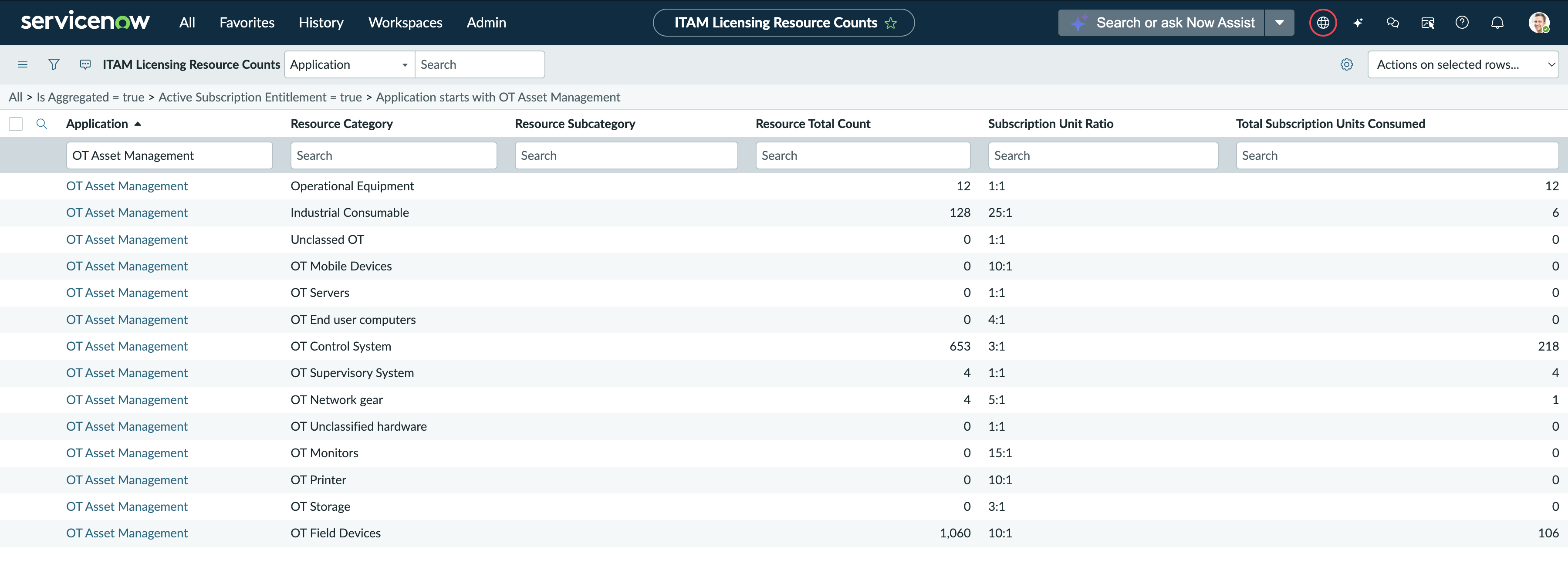Open the All menu

pyautogui.click(x=187, y=23)
